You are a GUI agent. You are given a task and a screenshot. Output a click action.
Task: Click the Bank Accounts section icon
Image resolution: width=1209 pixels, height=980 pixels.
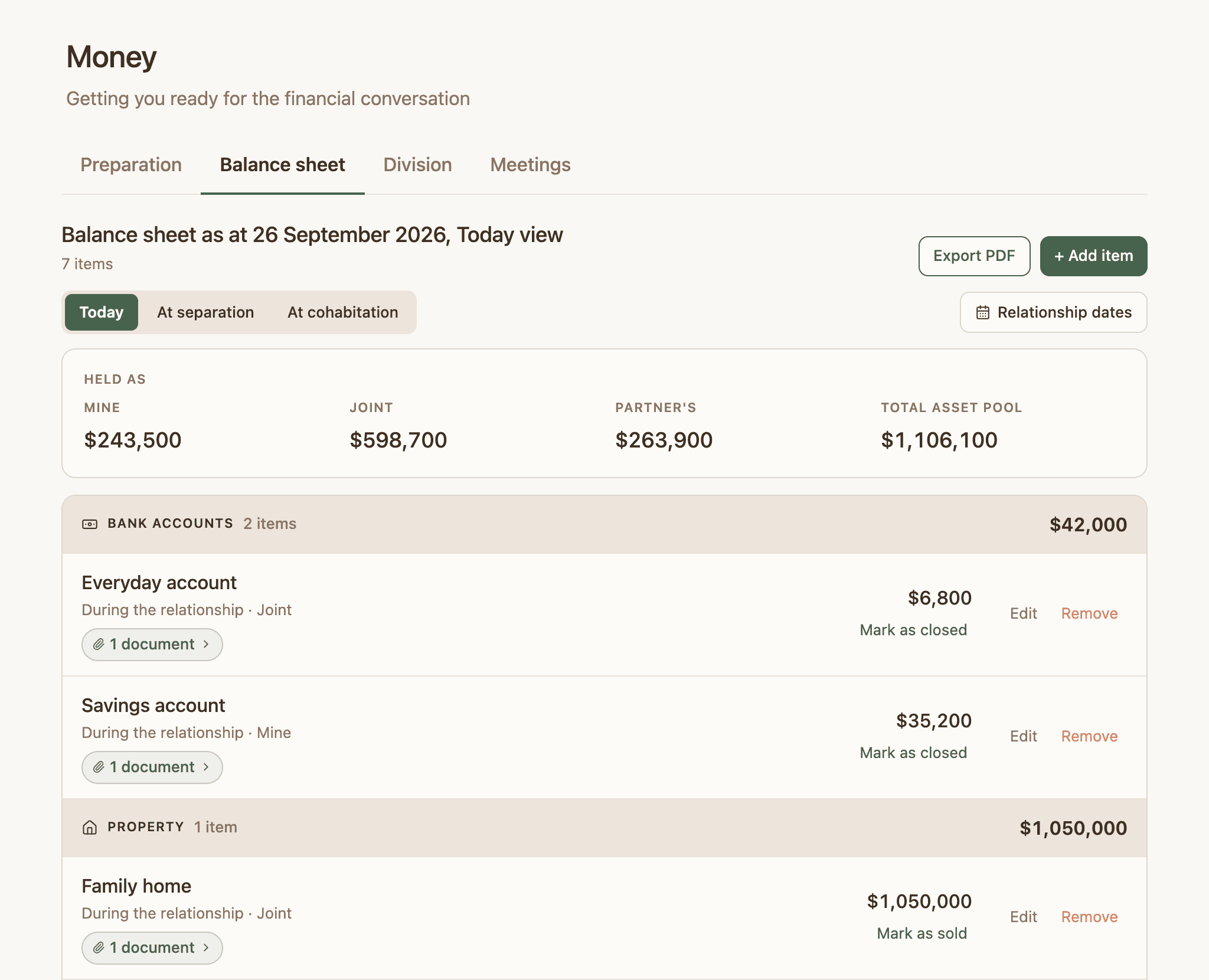(x=90, y=524)
